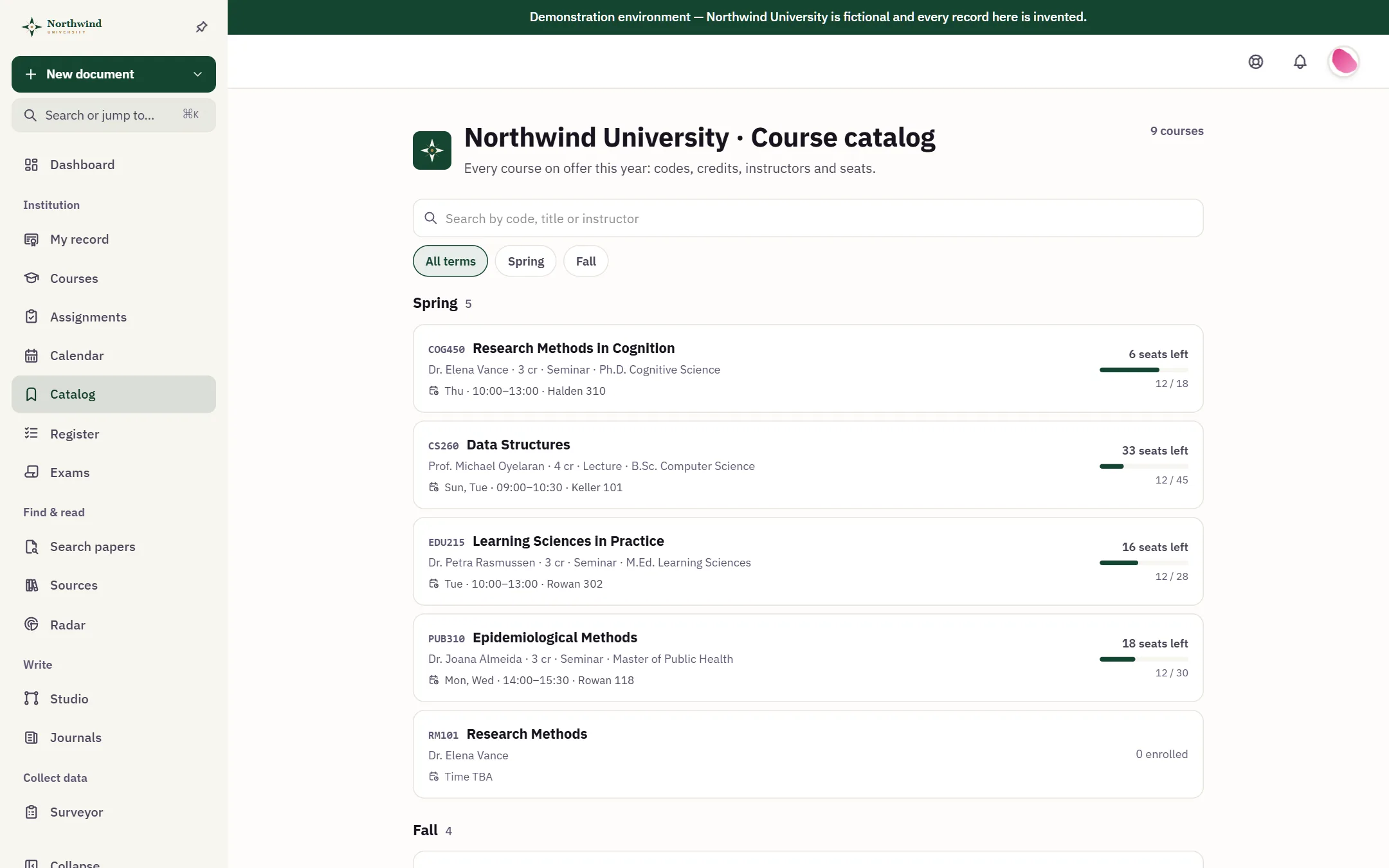
Task: Click the Journals icon
Action: [x=32, y=737]
